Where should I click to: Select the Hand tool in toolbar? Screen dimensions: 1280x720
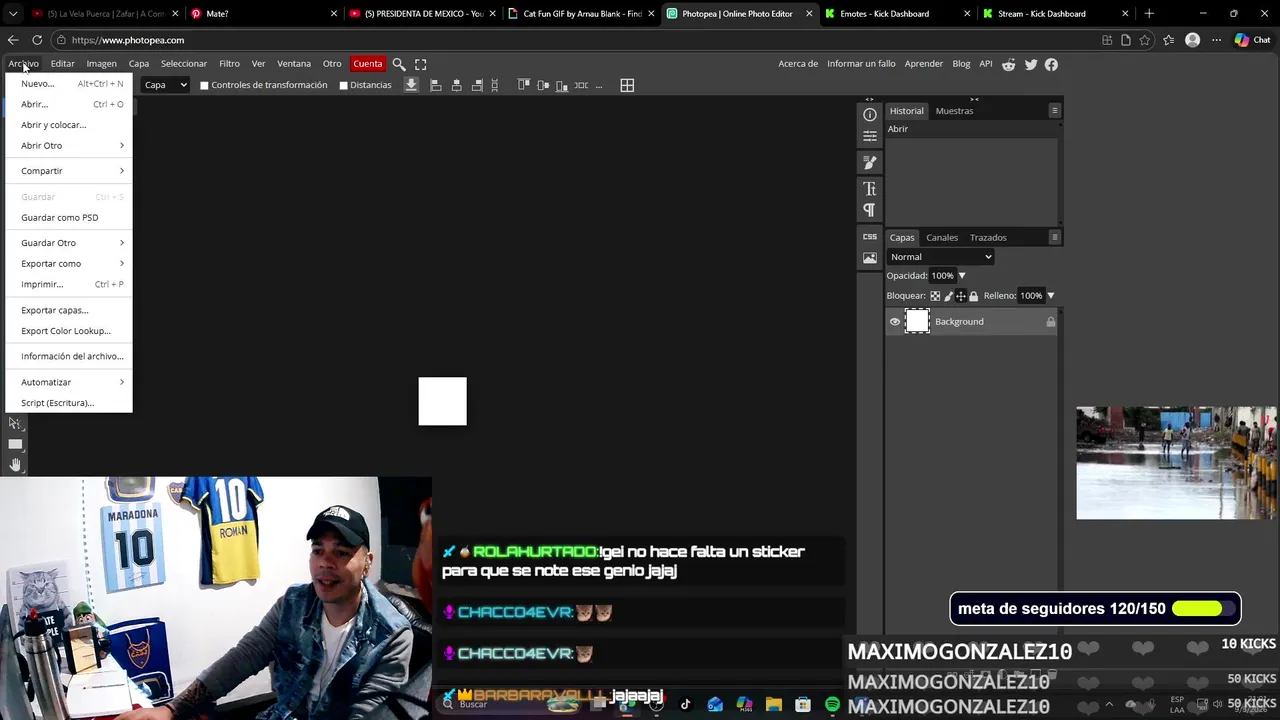pos(15,465)
